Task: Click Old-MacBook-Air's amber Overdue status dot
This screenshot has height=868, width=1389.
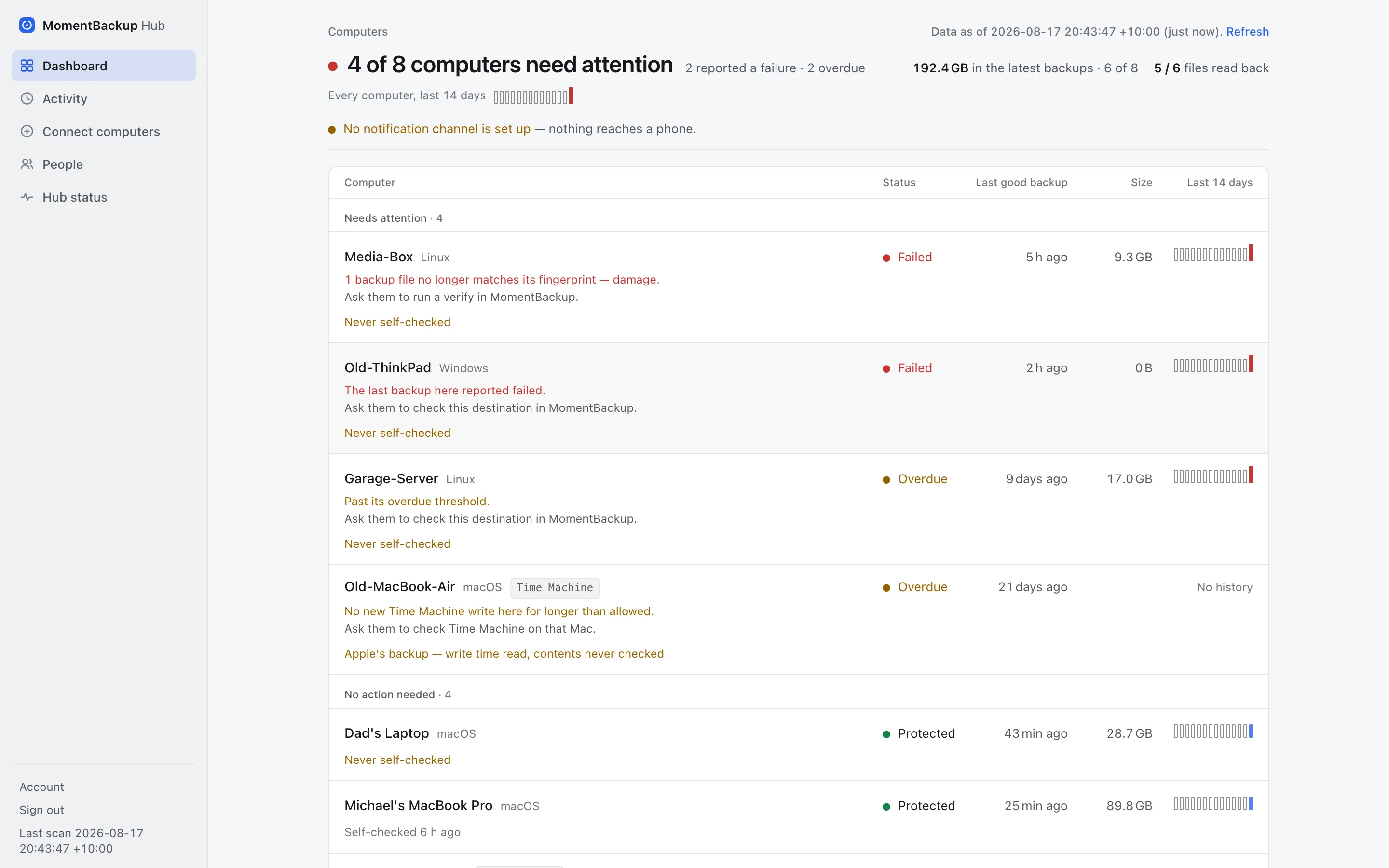Action: pos(886,587)
